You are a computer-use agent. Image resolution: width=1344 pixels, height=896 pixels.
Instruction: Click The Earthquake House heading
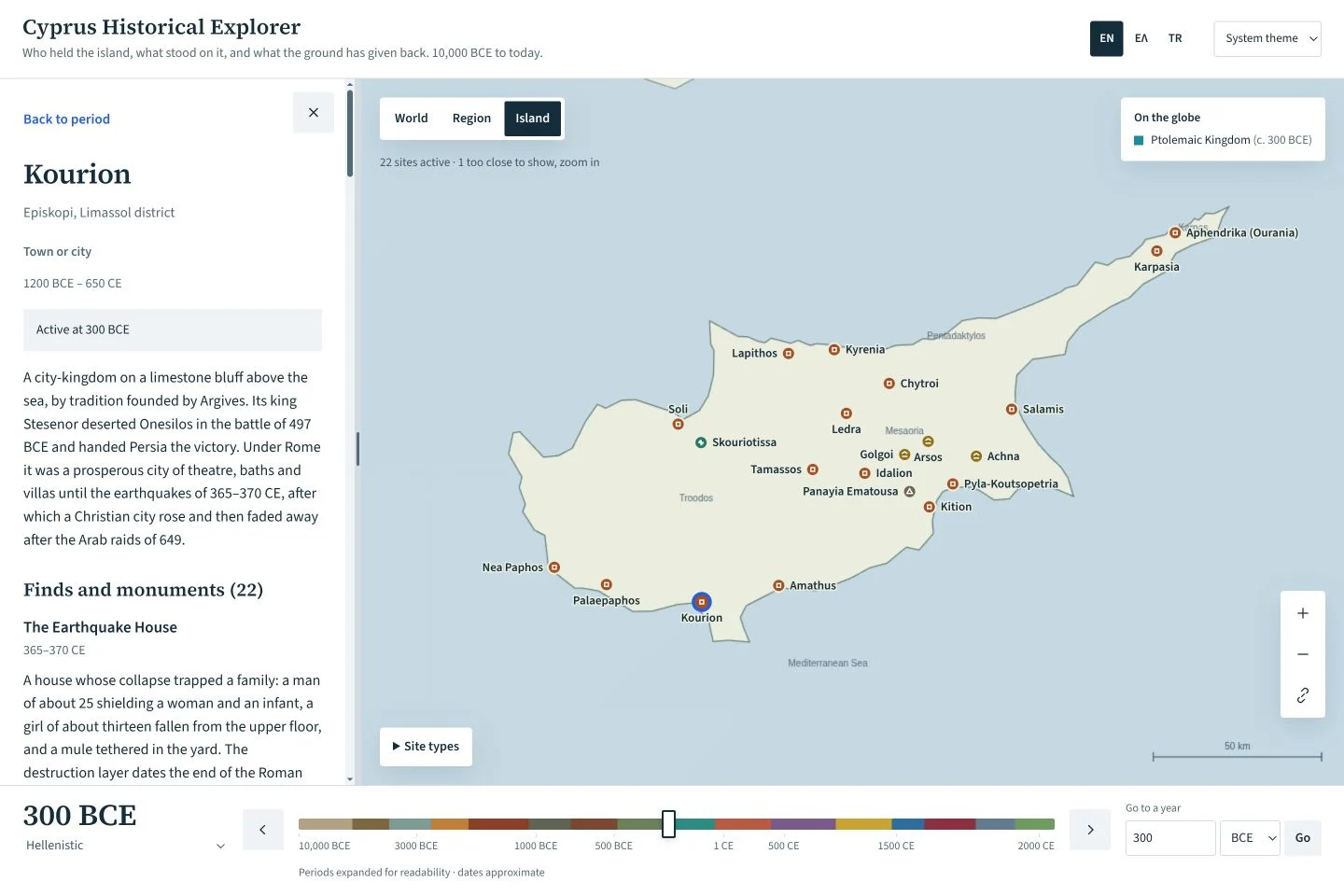pos(100,627)
